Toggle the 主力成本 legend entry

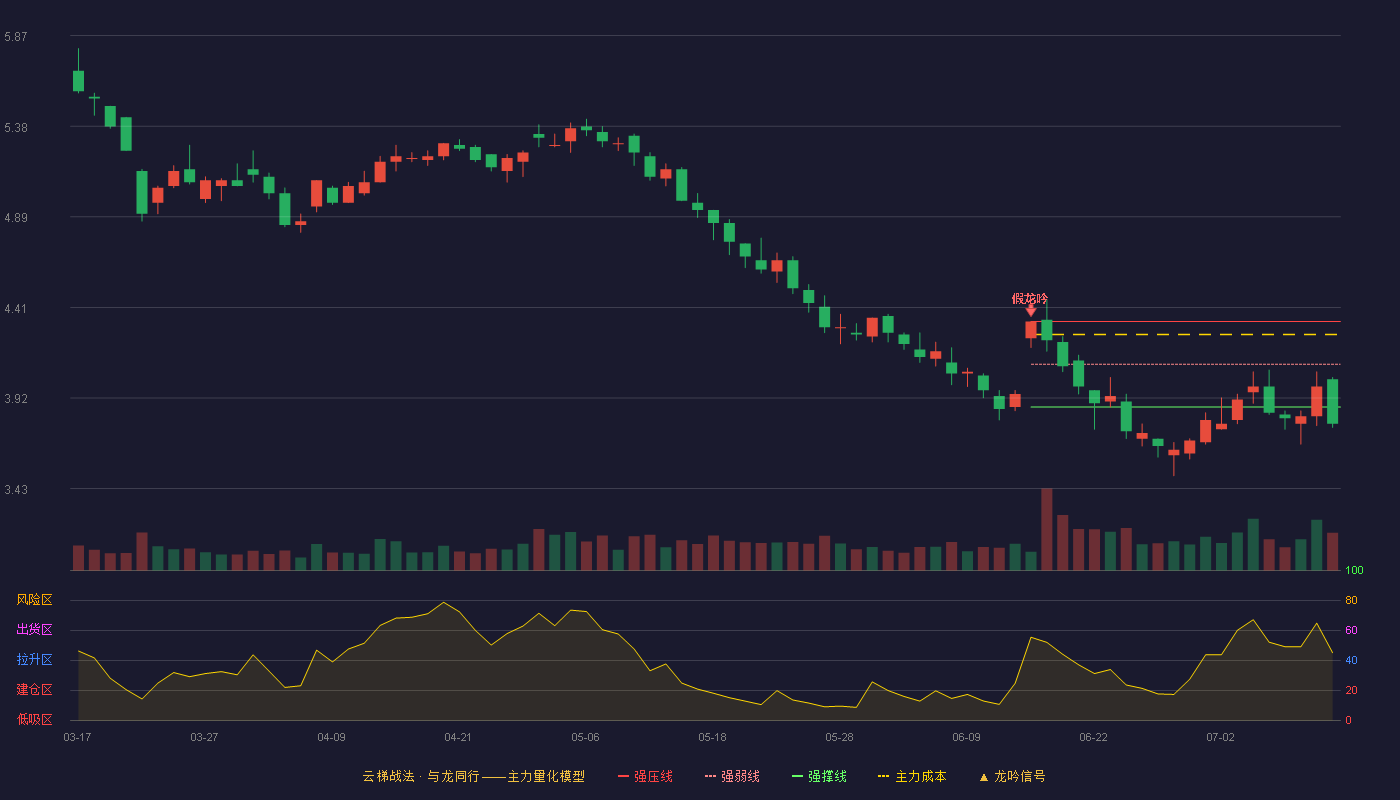pyautogui.click(x=912, y=776)
